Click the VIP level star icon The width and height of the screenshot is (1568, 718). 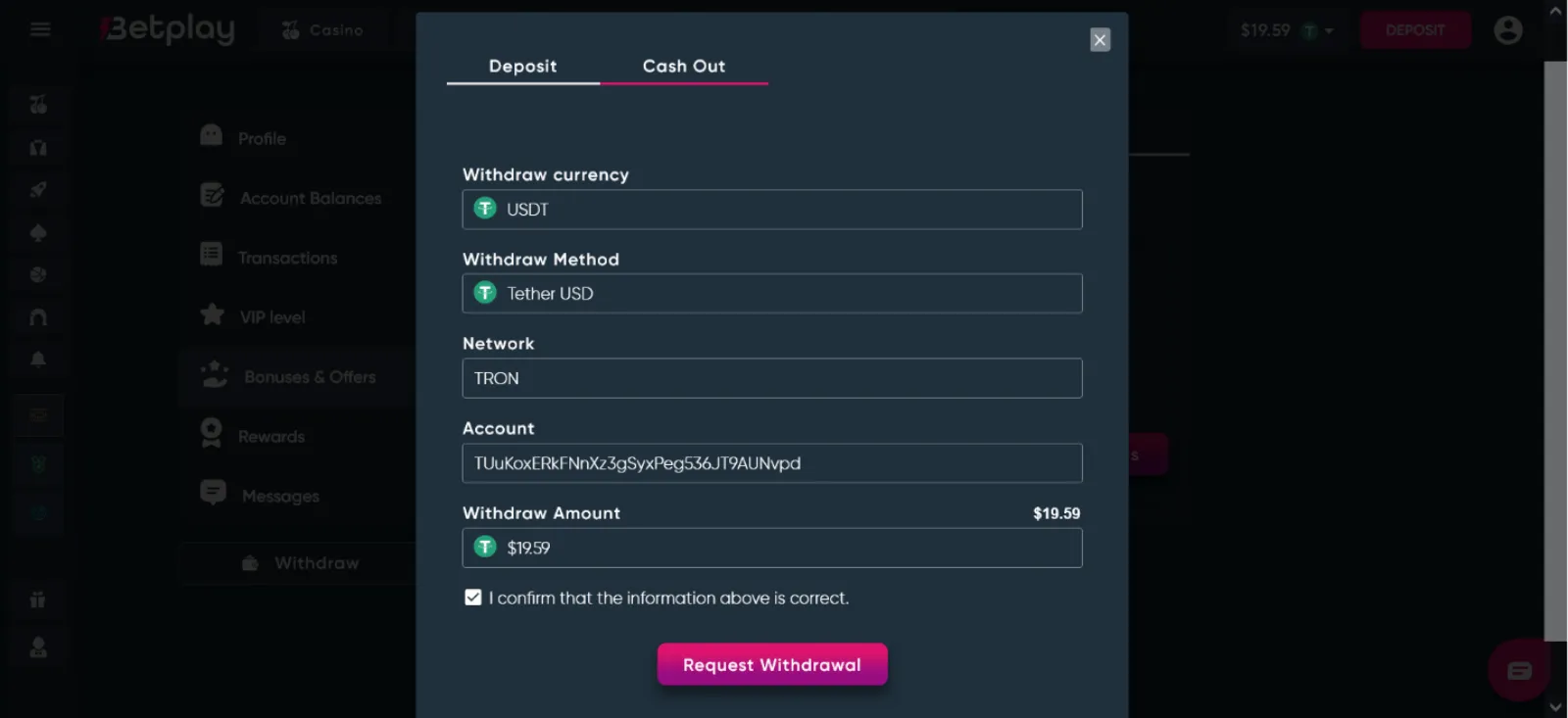click(212, 314)
